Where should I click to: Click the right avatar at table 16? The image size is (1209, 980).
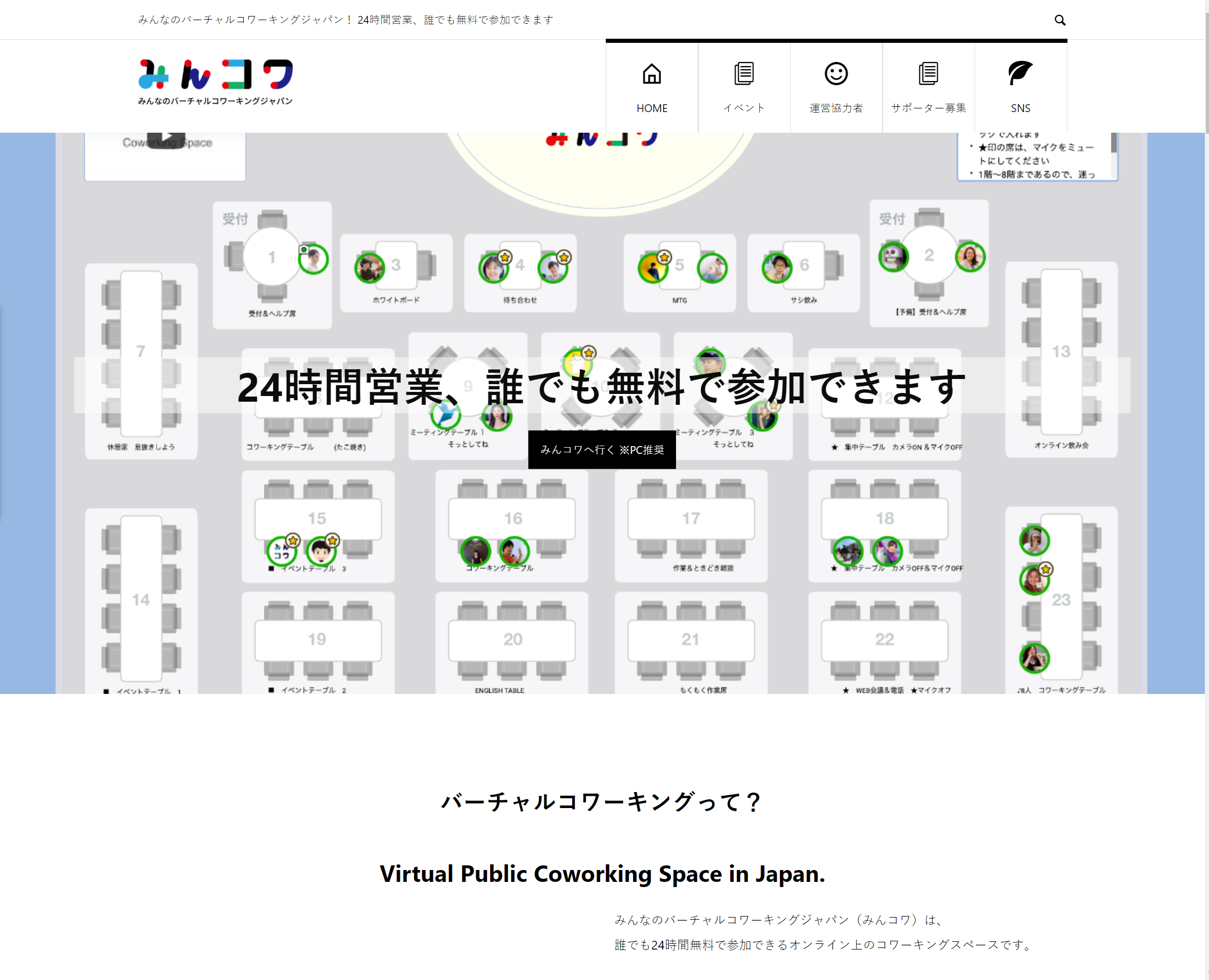pos(514,551)
